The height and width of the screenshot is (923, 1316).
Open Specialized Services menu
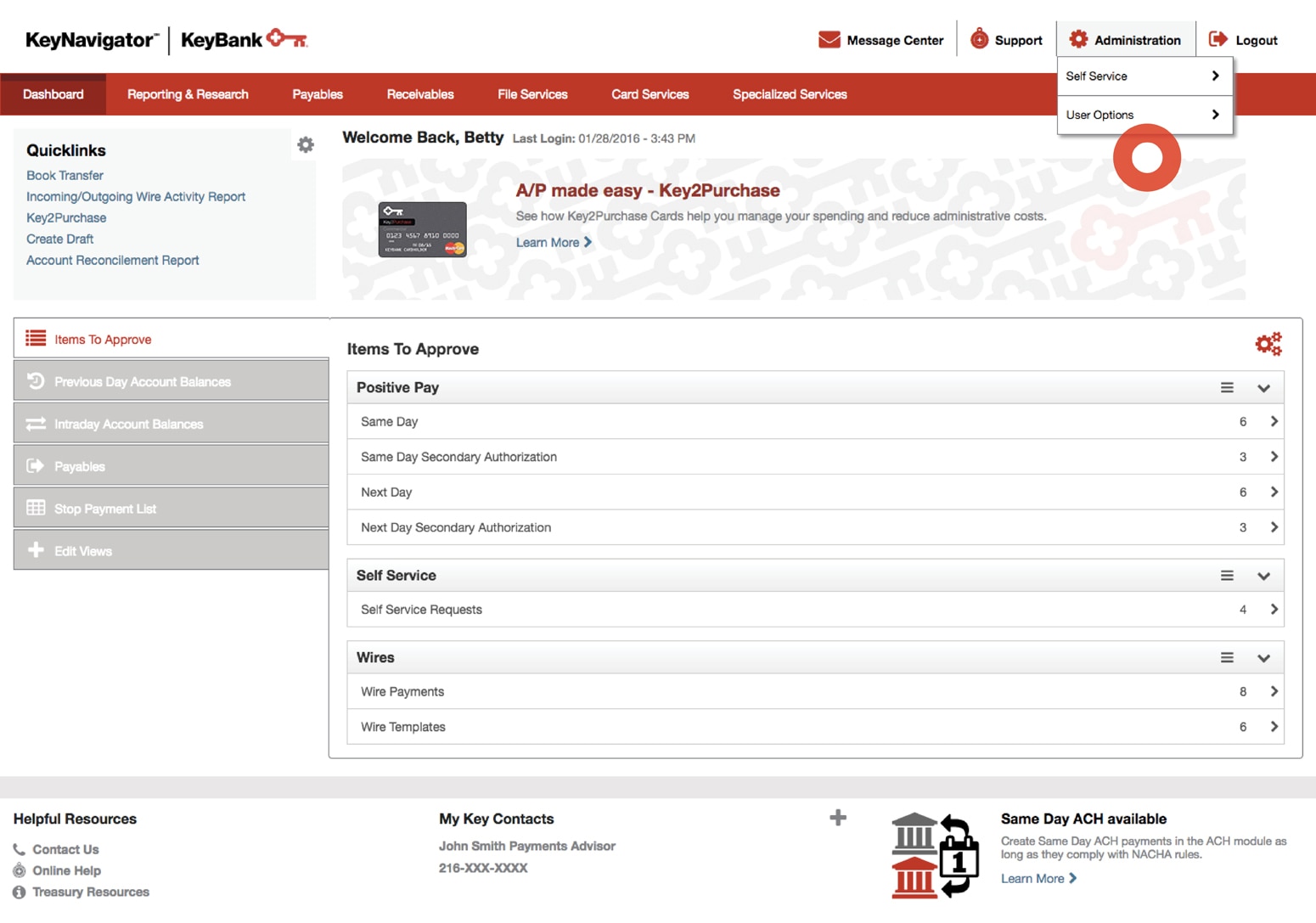click(x=790, y=94)
